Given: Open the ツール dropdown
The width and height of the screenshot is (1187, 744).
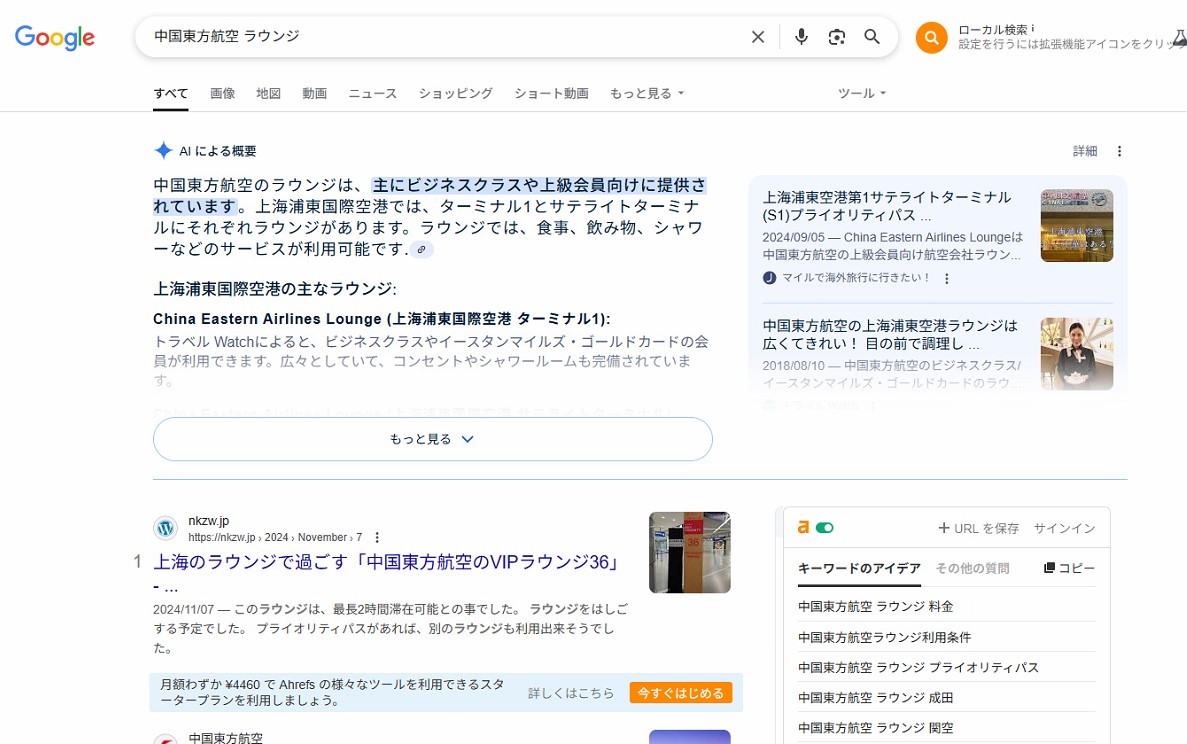Looking at the screenshot, I should tap(861, 93).
